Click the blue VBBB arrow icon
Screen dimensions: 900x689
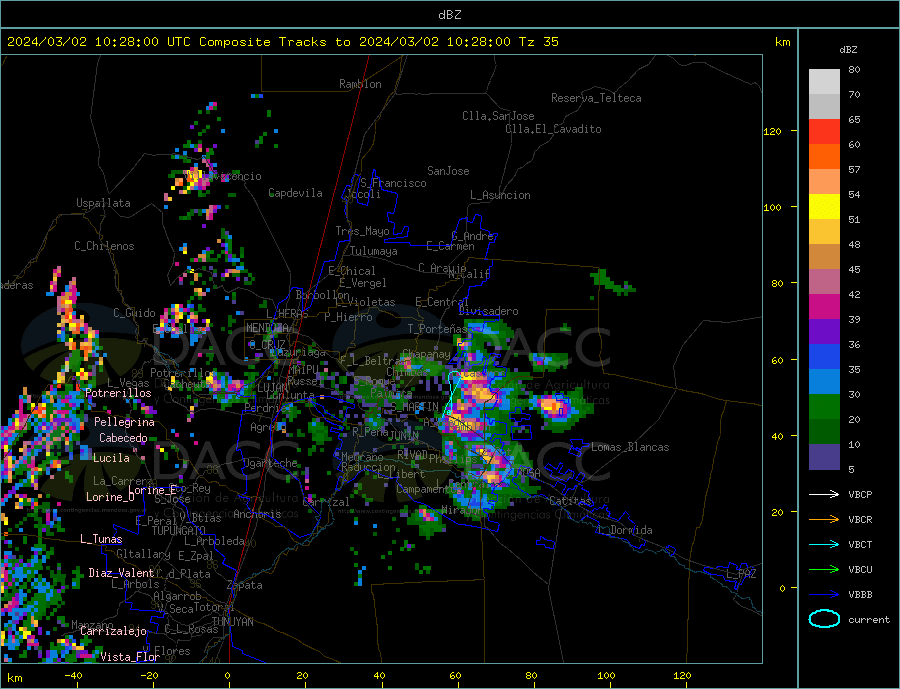pos(824,594)
